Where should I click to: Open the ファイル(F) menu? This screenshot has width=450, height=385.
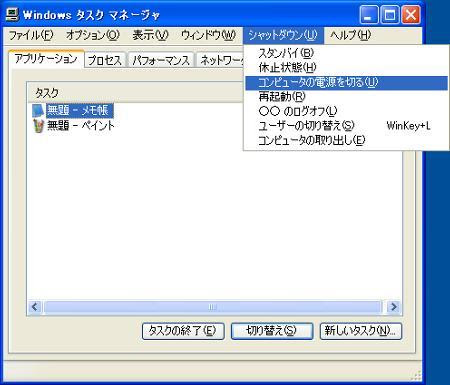coord(31,35)
